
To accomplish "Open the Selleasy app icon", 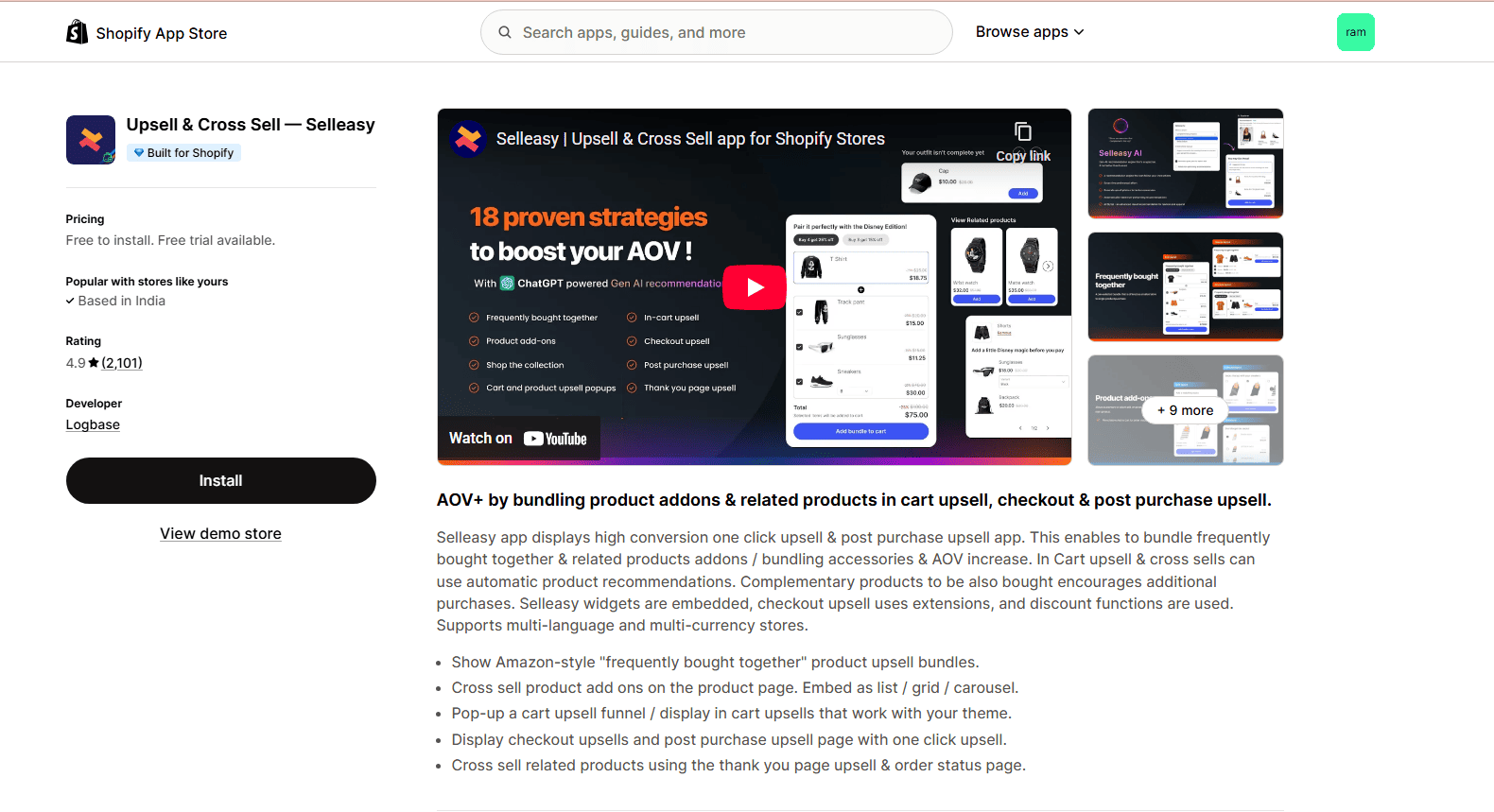I will (x=91, y=140).
